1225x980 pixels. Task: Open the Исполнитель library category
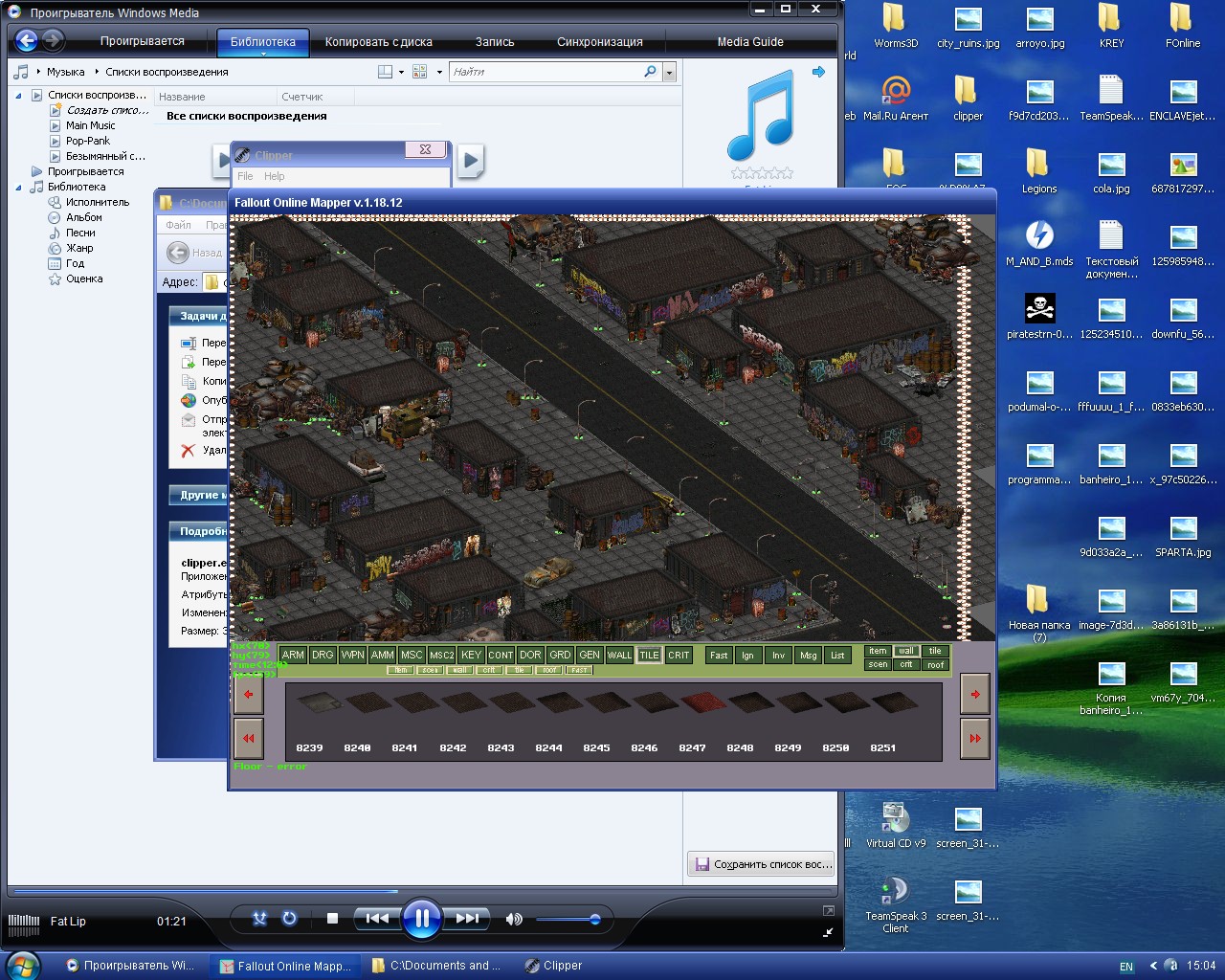point(98,202)
